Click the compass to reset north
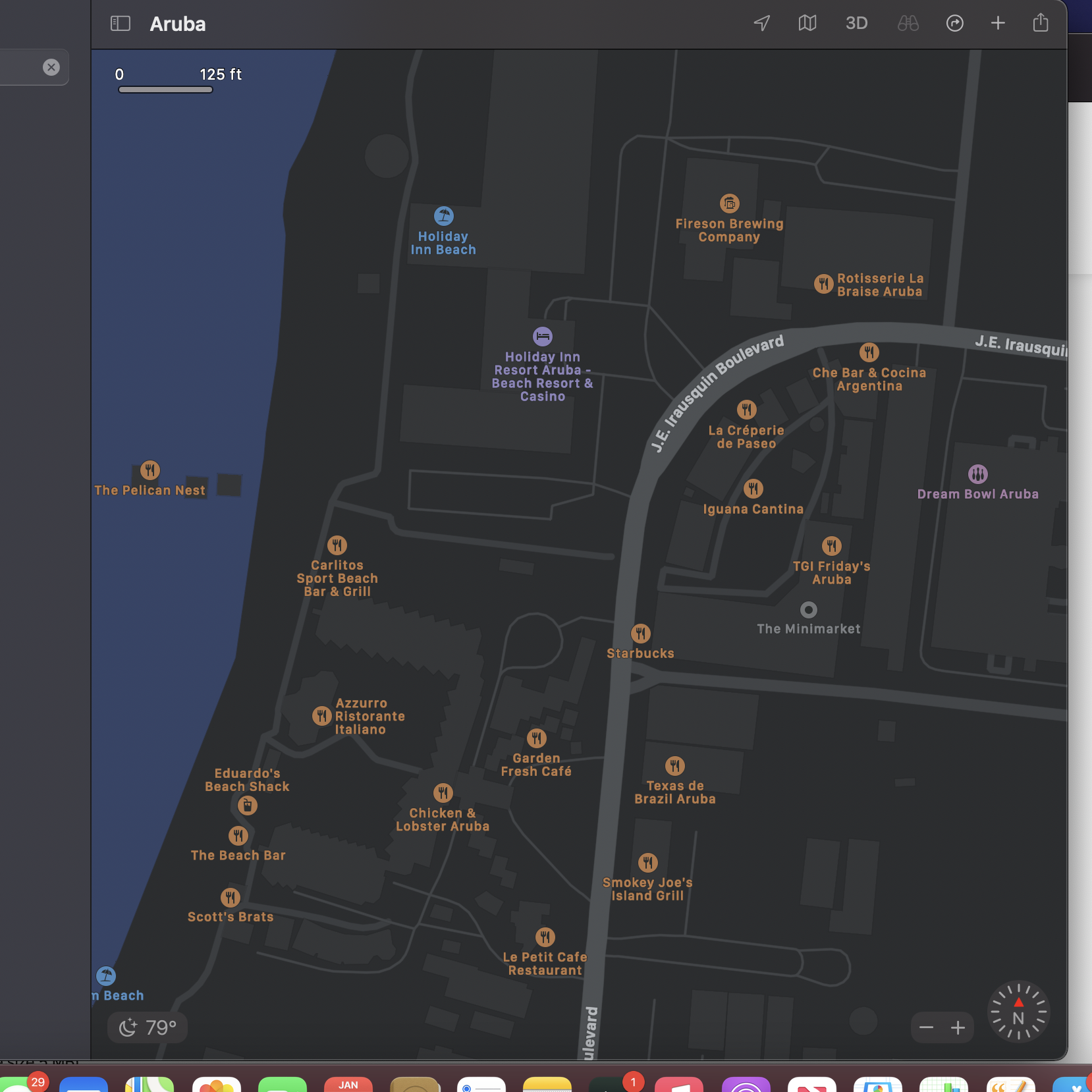Image resolution: width=1092 pixels, height=1092 pixels. (x=1019, y=1012)
